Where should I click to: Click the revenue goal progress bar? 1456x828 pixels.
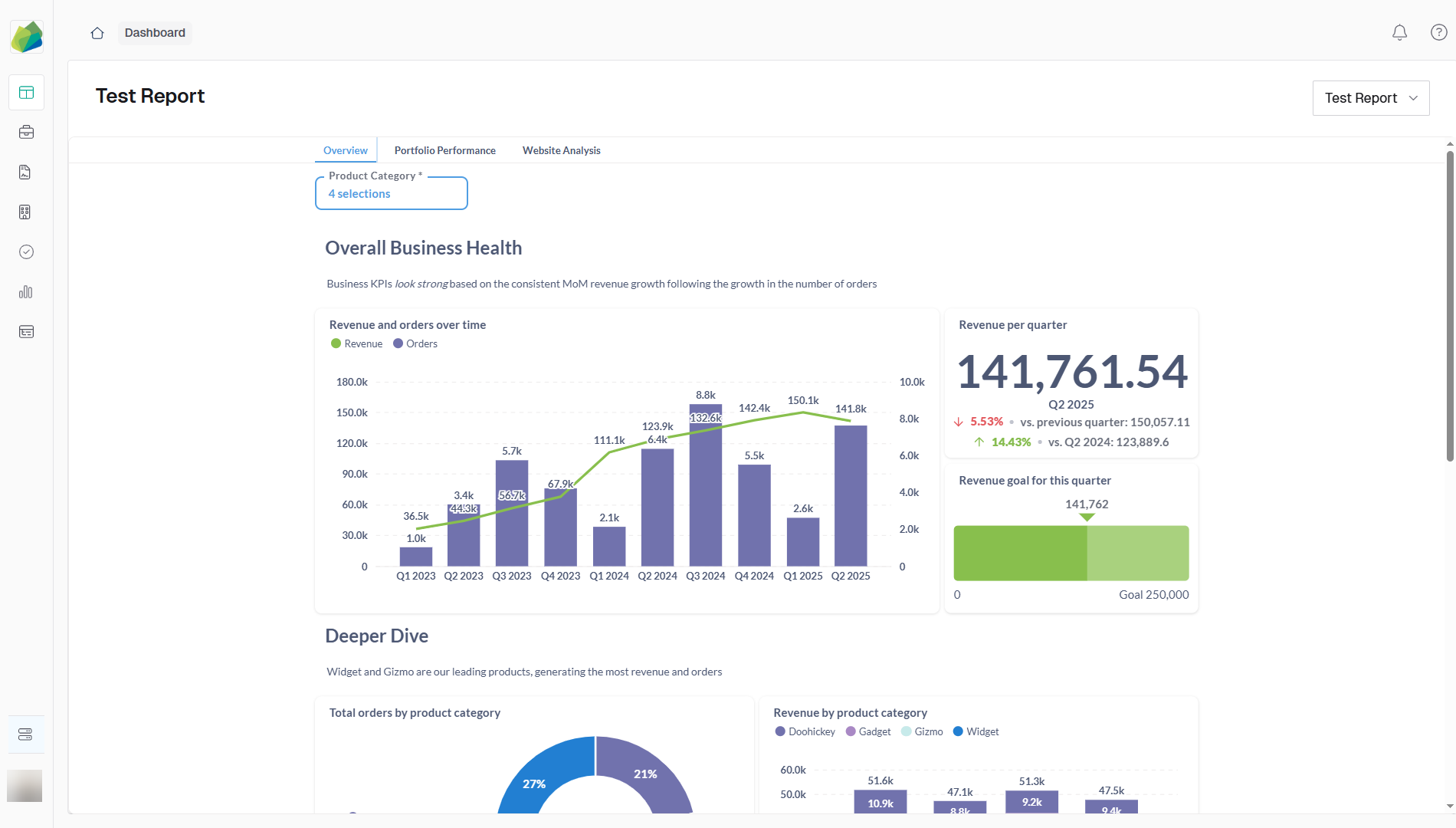click(1071, 553)
